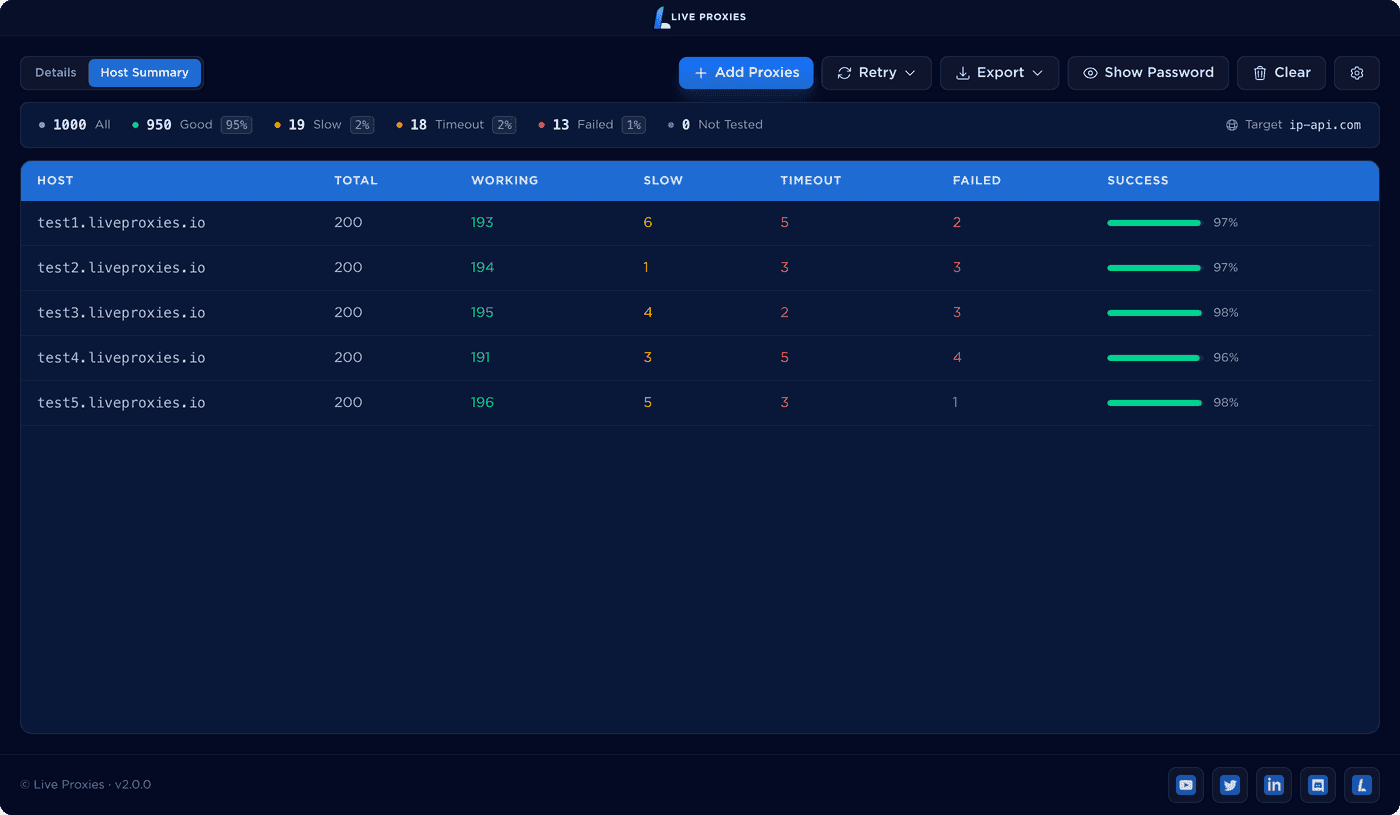1400x815 pixels.
Task: Click the globe icon beside Target
Action: click(1232, 125)
